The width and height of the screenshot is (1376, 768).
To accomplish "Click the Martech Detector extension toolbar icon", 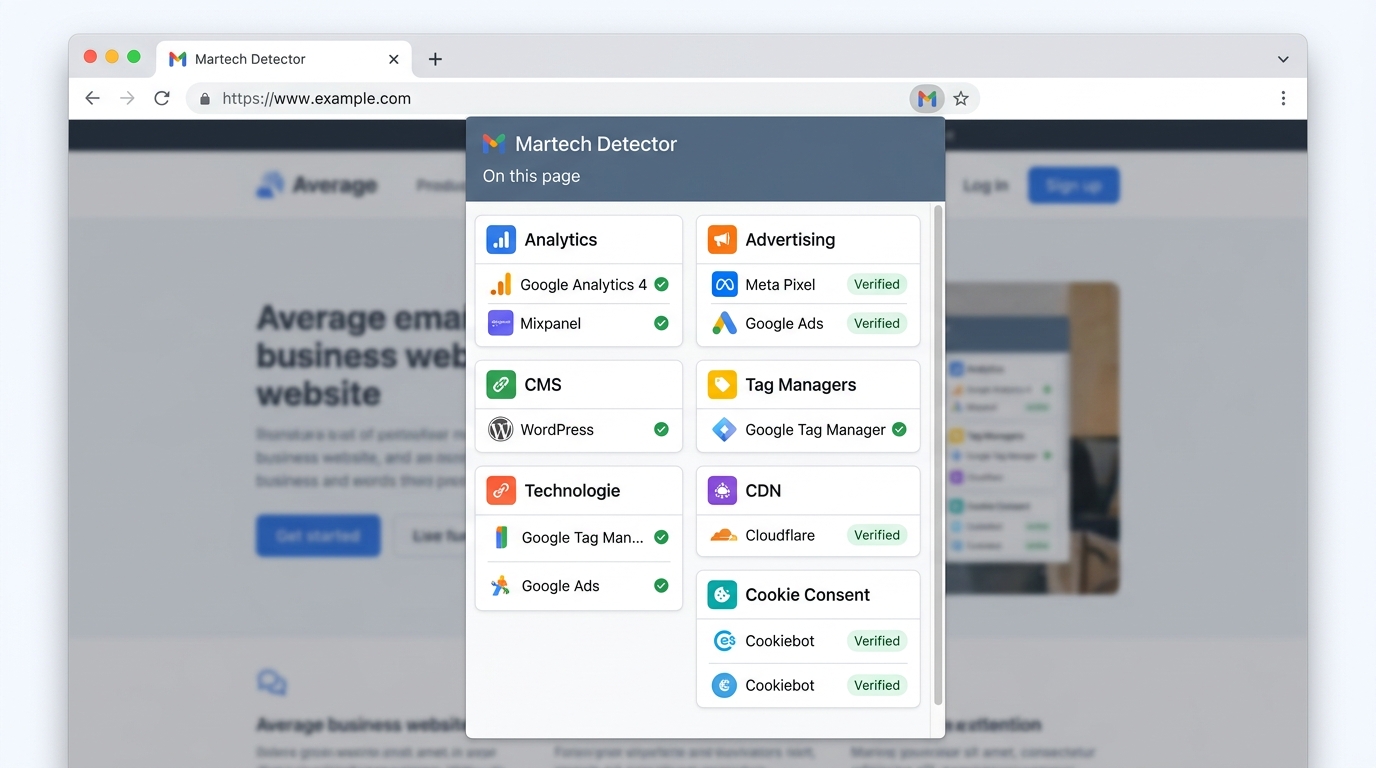I will point(927,98).
